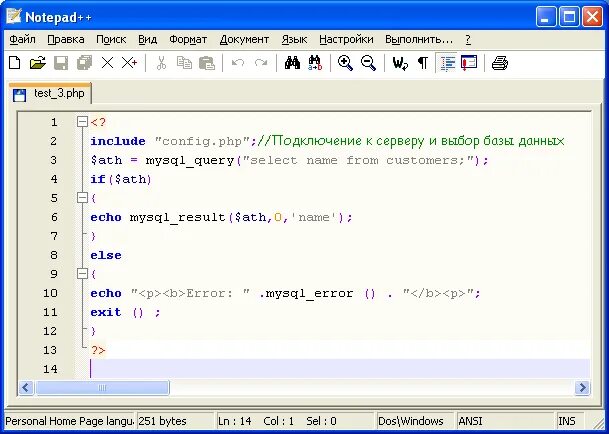Click the empty line 14 in editor
This screenshot has width=609, height=434.
340,369
